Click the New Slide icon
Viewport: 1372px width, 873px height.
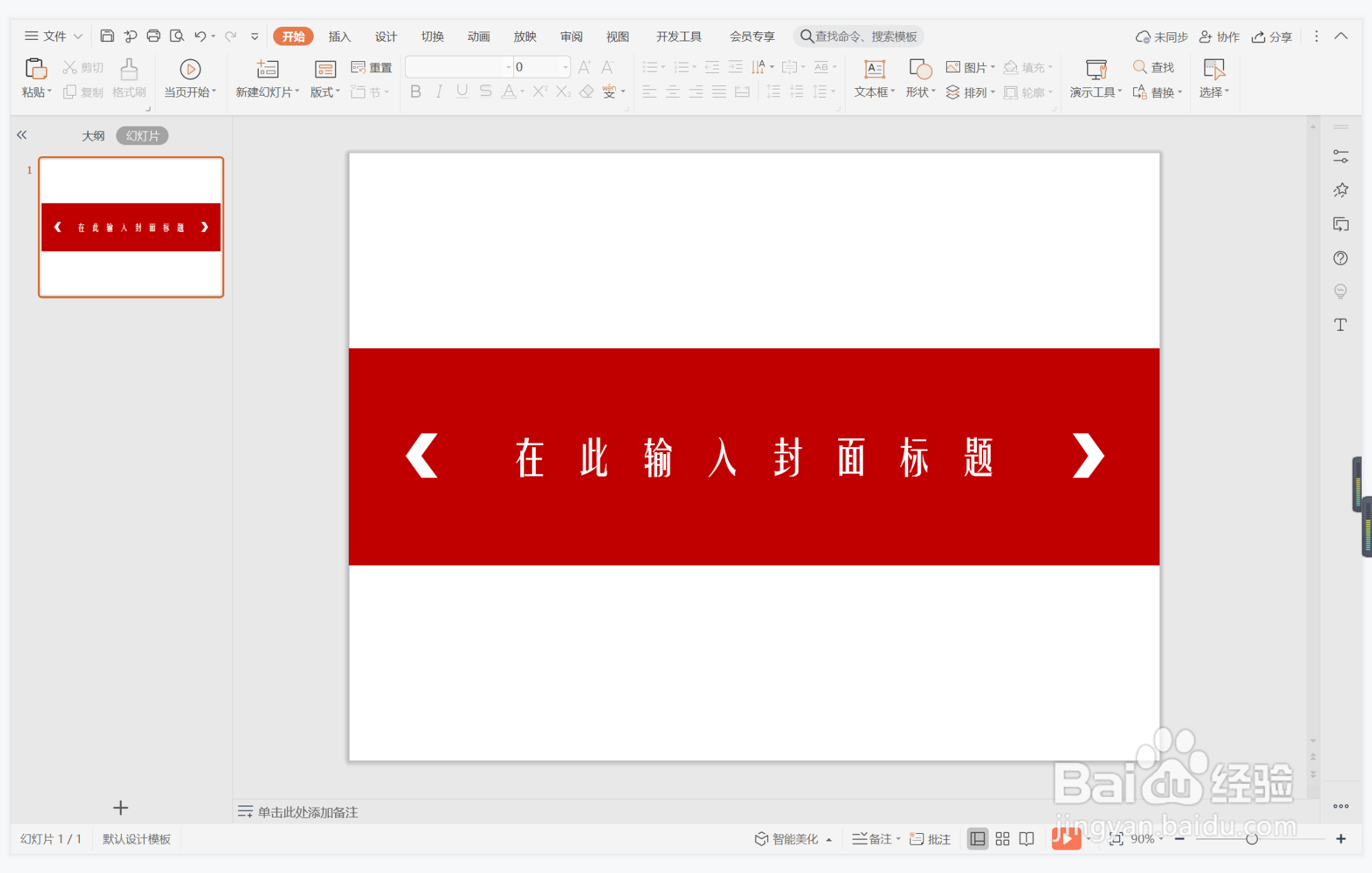pyautogui.click(x=267, y=69)
